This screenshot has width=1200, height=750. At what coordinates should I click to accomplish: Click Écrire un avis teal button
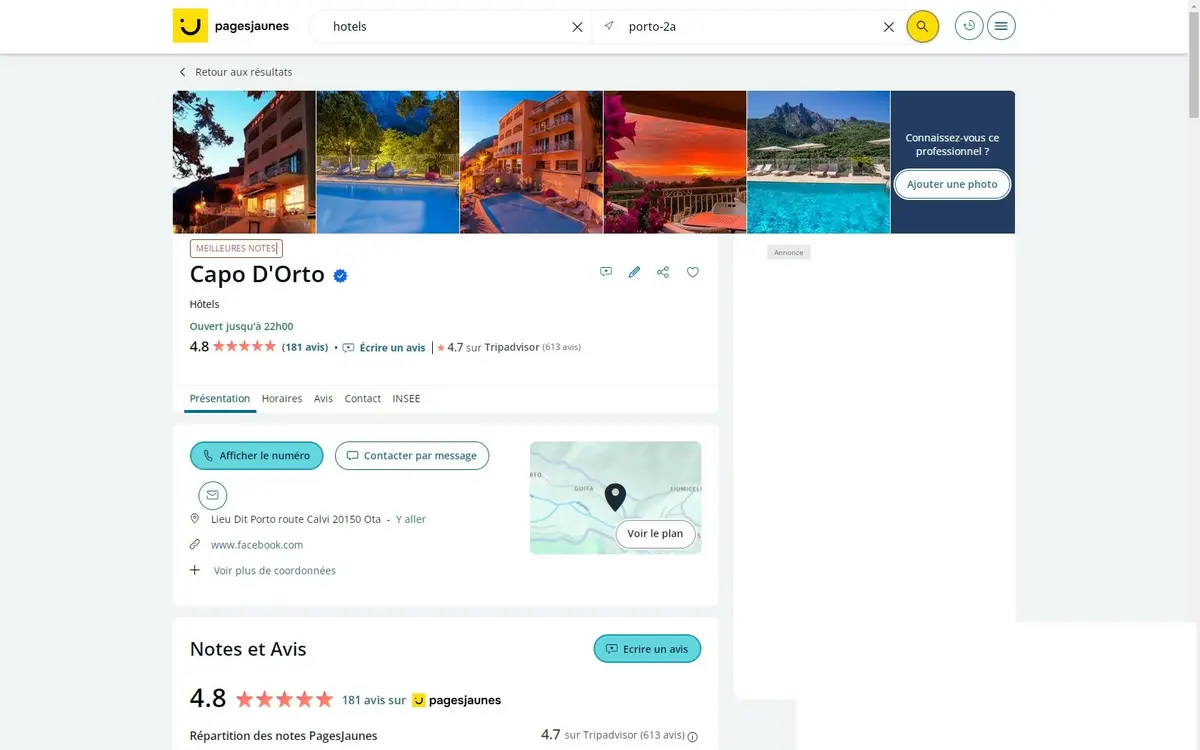click(x=647, y=649)
